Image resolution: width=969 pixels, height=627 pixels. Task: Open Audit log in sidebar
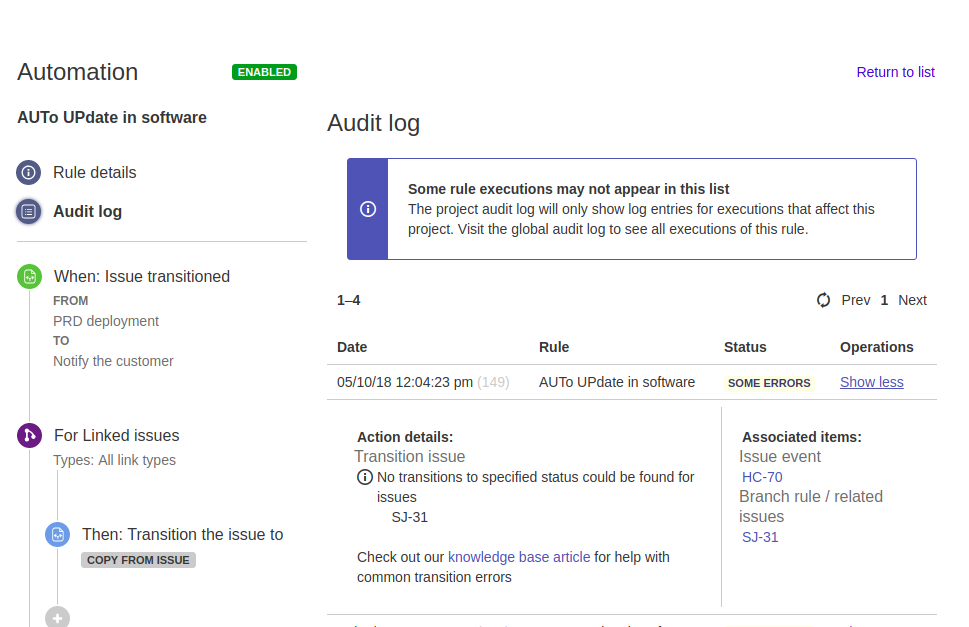pos(88,211)
